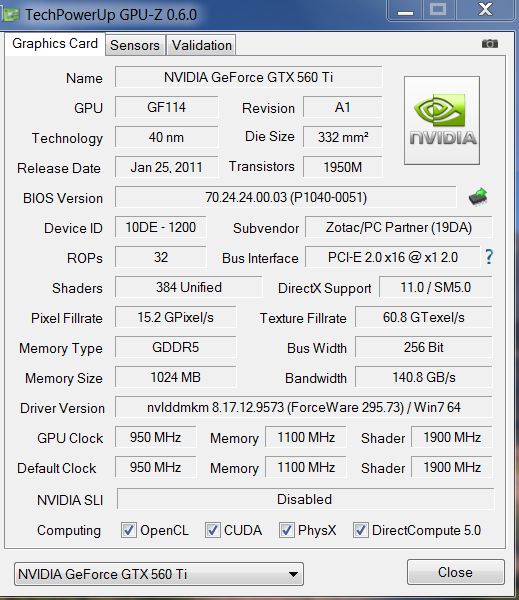Toggle the CUDA checkbox
Viewport: 519px width, 600px height.
tap(212, 530)
